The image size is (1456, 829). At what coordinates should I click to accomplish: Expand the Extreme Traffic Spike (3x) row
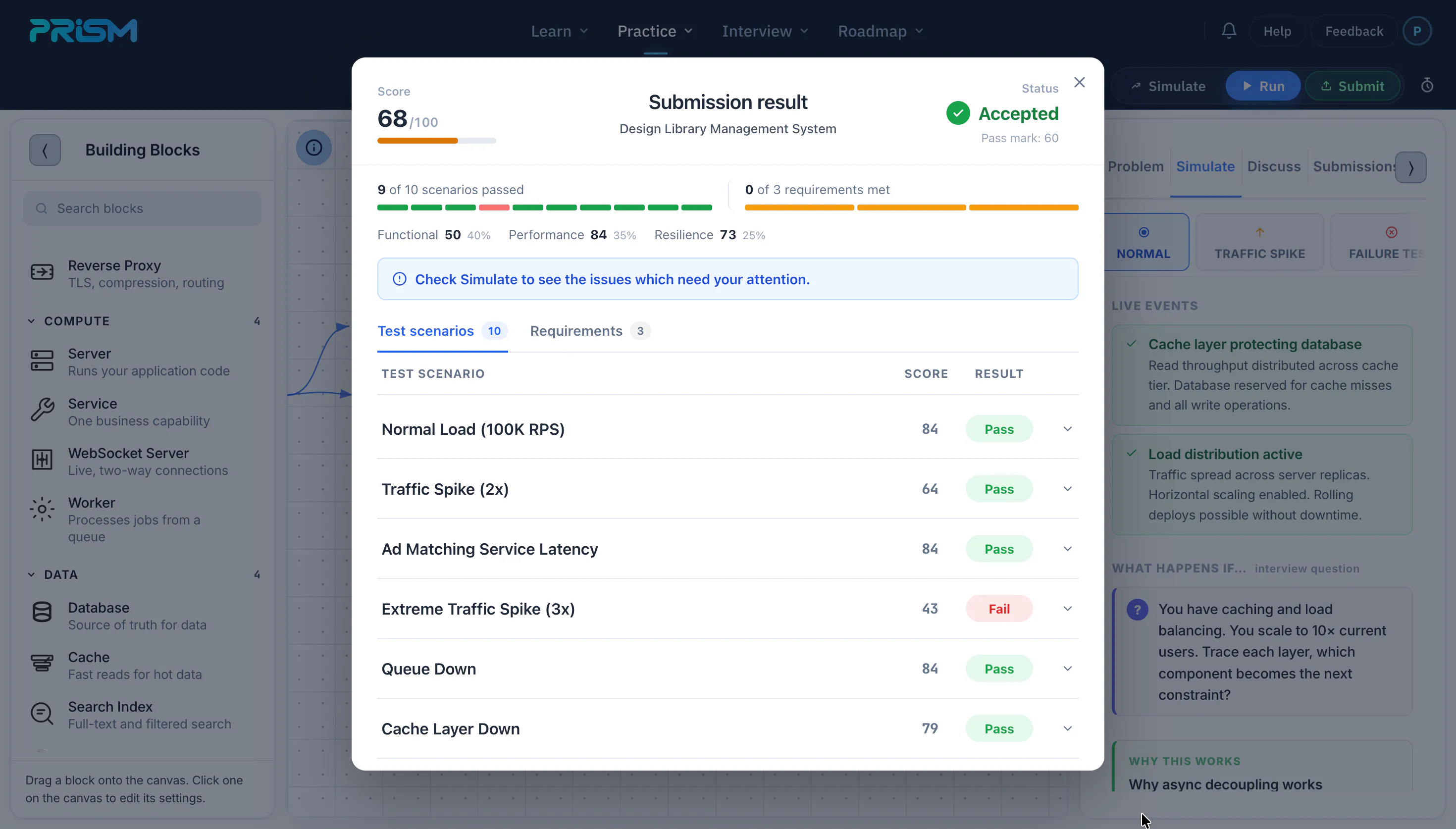1068,609
